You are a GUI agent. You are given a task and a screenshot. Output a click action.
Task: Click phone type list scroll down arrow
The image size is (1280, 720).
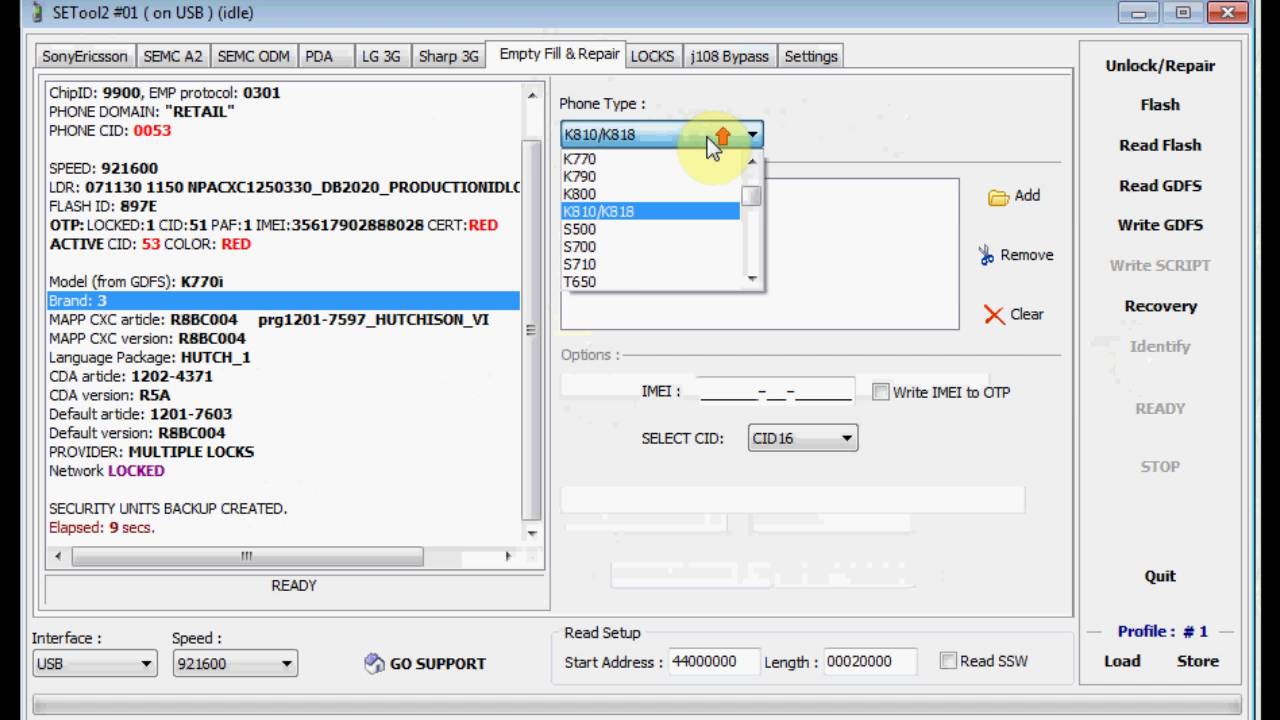[x=752, y=279]
